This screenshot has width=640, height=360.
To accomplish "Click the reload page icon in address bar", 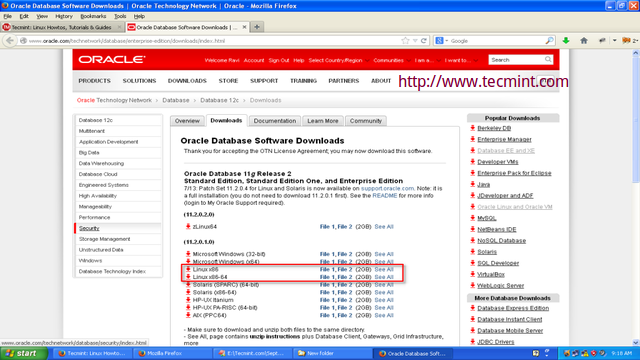I will click(424, 41).
